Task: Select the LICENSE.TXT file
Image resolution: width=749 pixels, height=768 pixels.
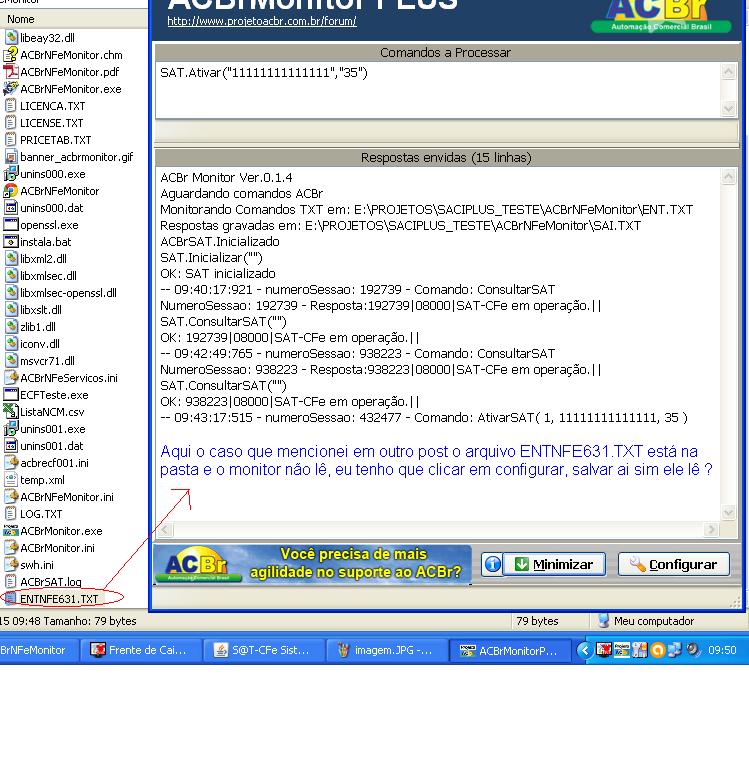Action: [x=51, y=123]
